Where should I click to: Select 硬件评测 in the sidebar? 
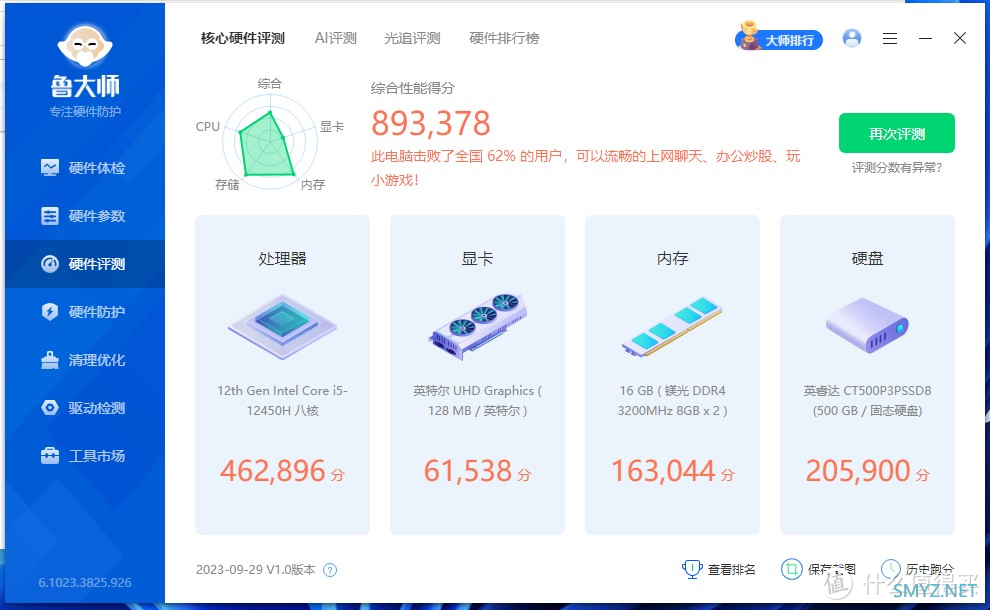coord(85,264)
